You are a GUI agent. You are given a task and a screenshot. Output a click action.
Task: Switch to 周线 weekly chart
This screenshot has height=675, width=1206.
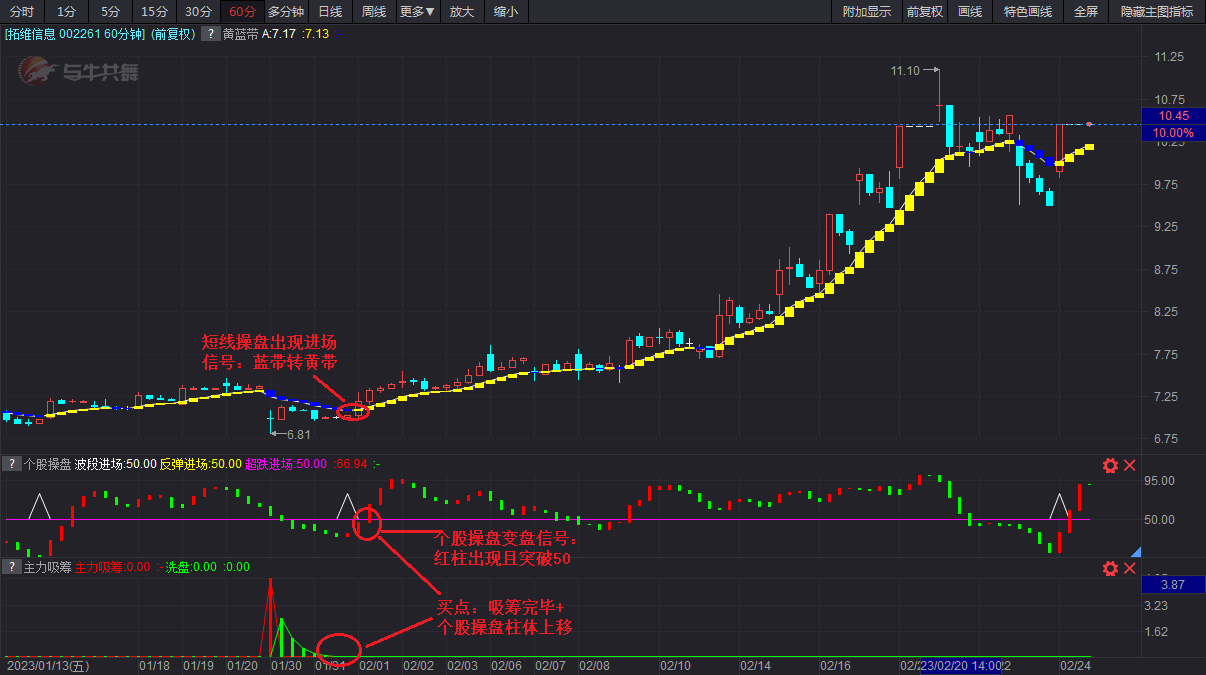[x=374, y=12]
